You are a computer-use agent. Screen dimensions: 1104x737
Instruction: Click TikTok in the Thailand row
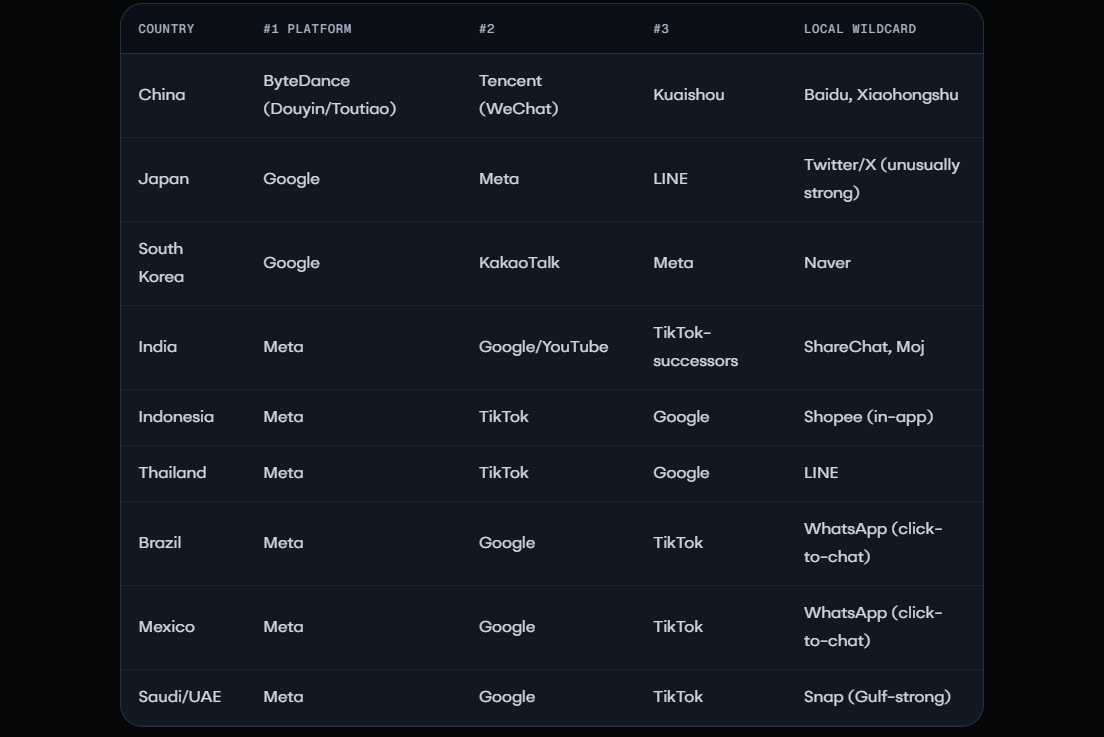click(x=503, y=473)
